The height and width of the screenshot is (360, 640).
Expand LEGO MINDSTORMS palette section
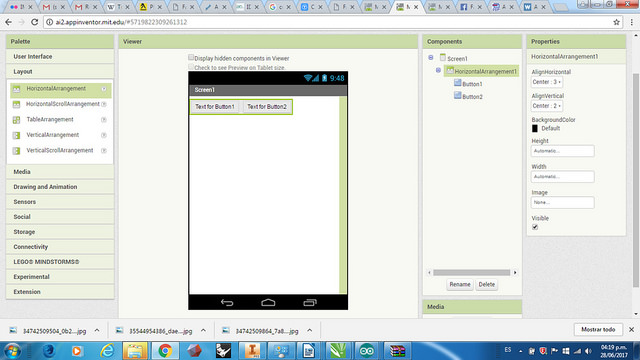[x=60, y=262]
